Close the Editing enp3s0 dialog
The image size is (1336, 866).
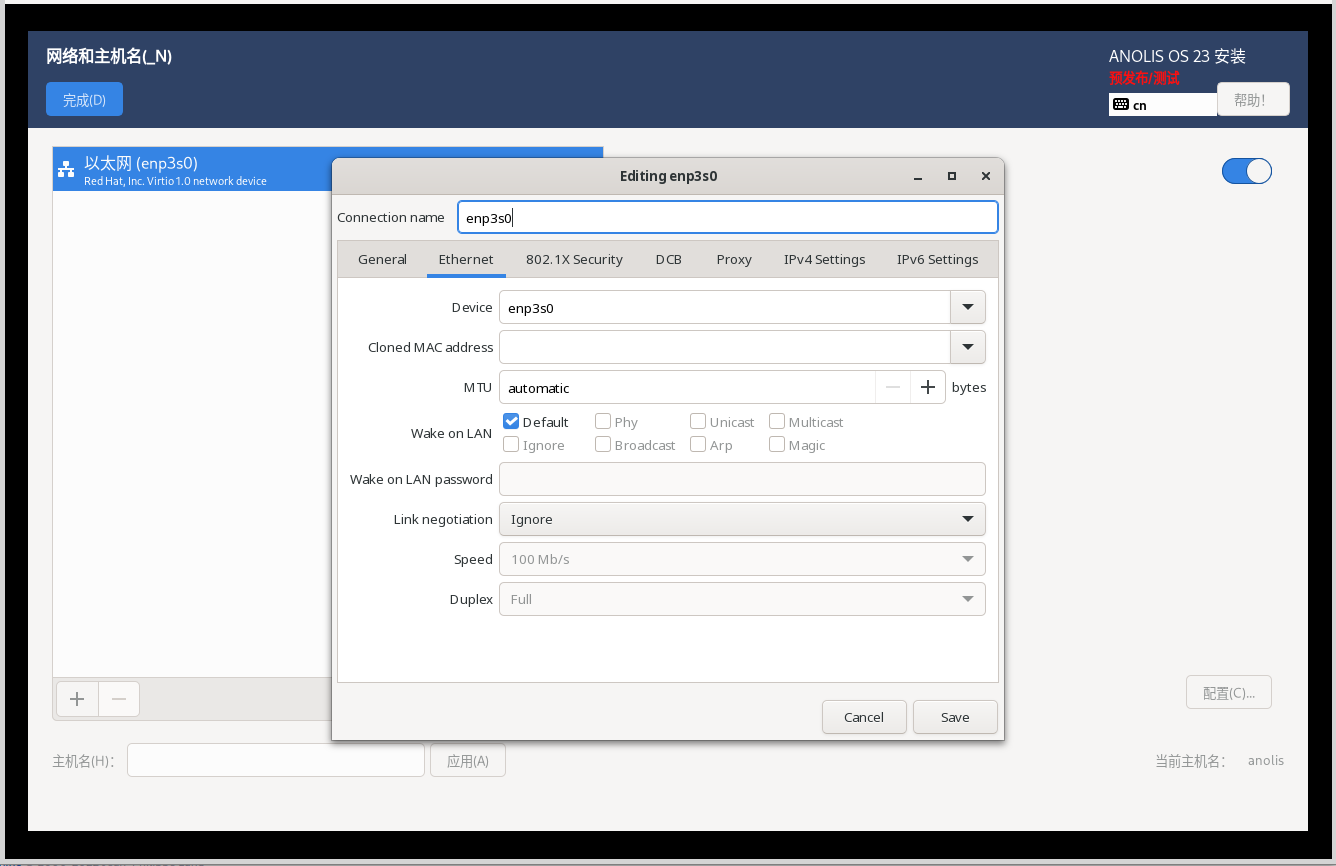(985, 176)
